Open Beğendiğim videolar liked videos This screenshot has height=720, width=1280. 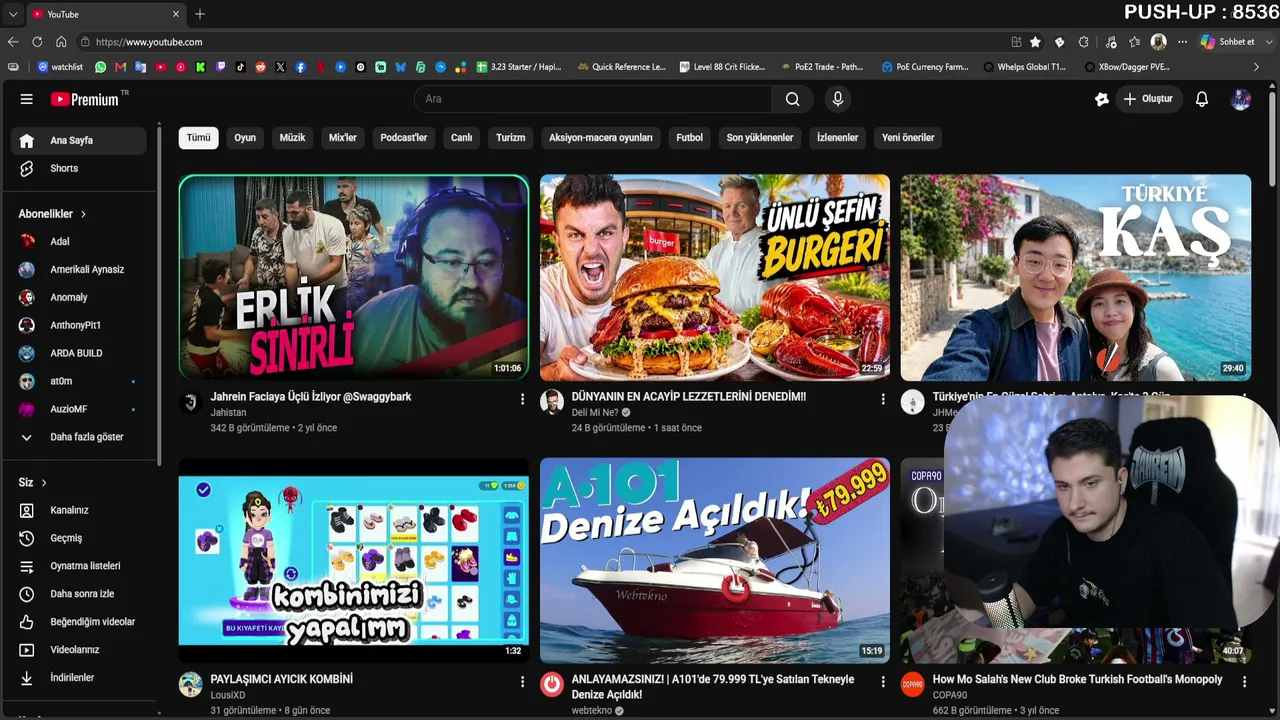[x=80, y=622]
